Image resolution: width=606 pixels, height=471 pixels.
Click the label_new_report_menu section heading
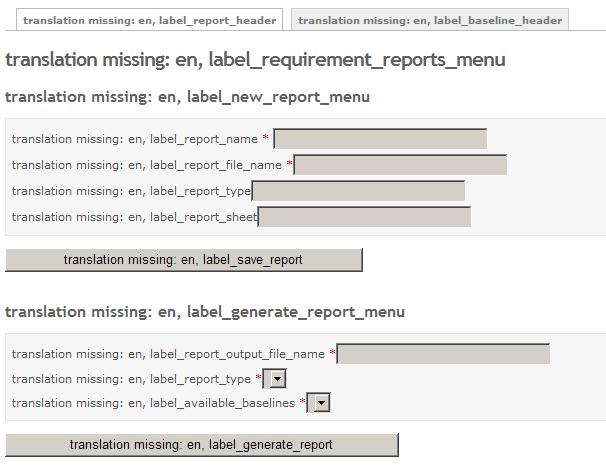(x=187, y=97)
